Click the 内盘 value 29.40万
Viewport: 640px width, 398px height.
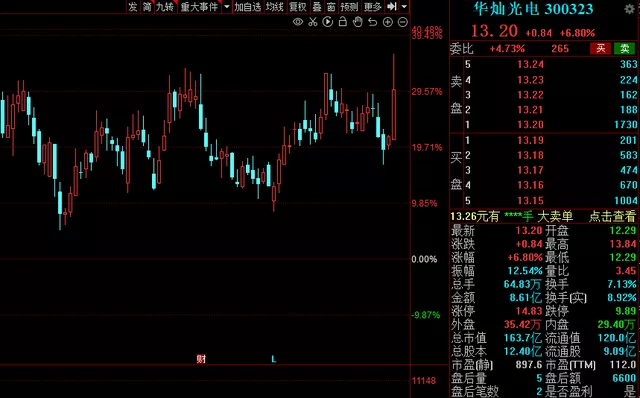point(617,325)
